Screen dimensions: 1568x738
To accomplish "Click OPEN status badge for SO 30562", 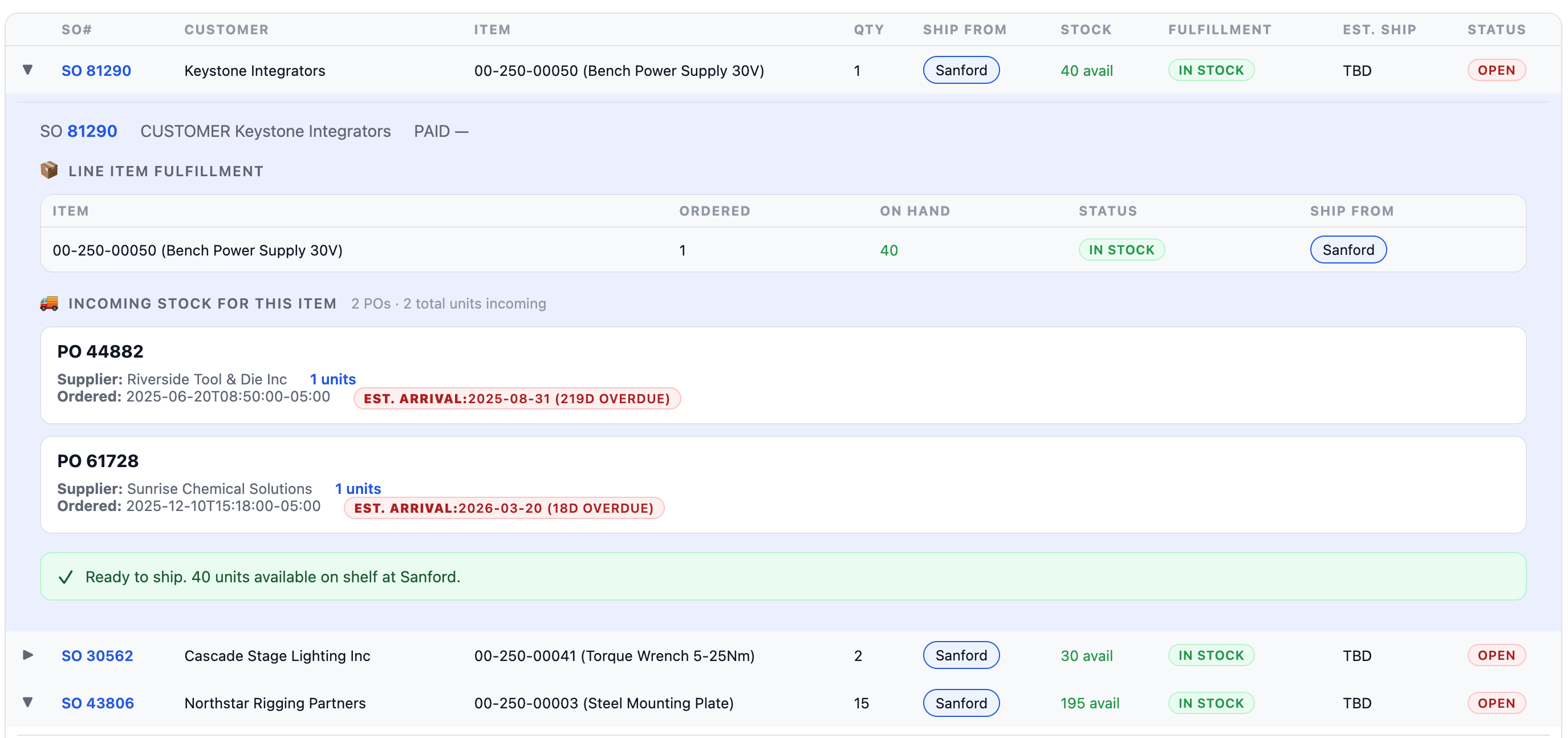I will (1497, 656).
